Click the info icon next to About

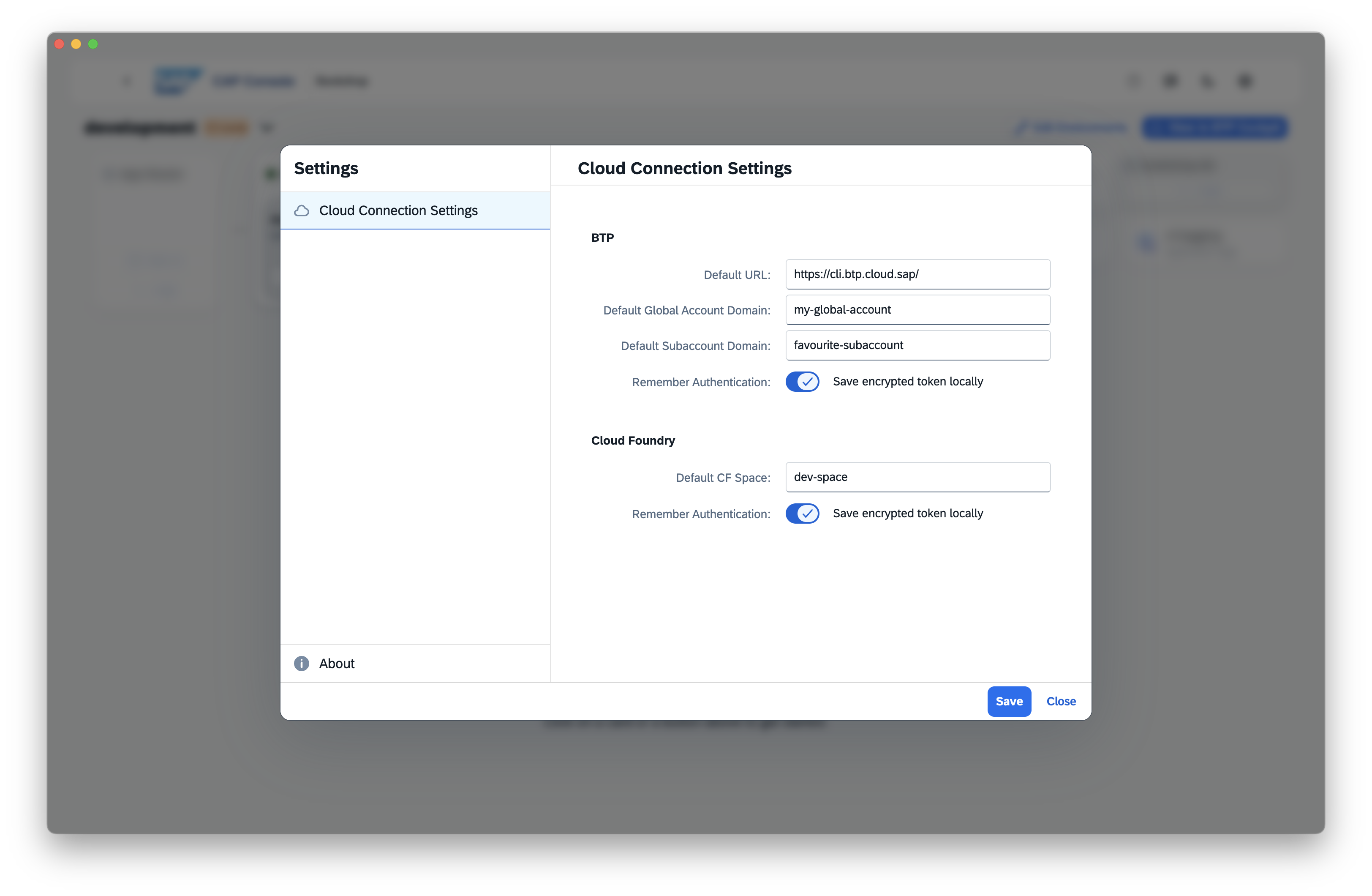pyautogui.click(x=302, y=664)
